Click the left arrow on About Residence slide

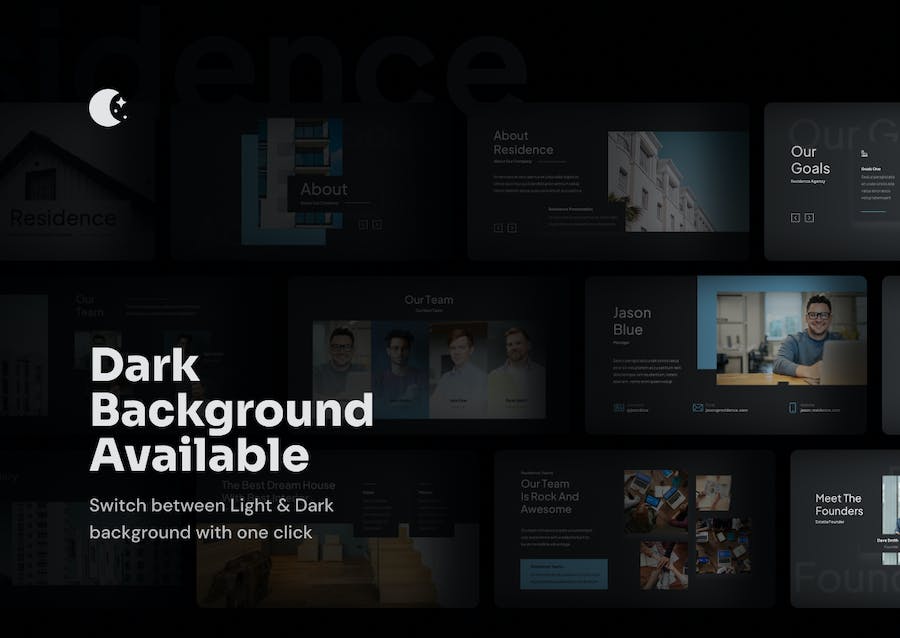click(498, 228)
